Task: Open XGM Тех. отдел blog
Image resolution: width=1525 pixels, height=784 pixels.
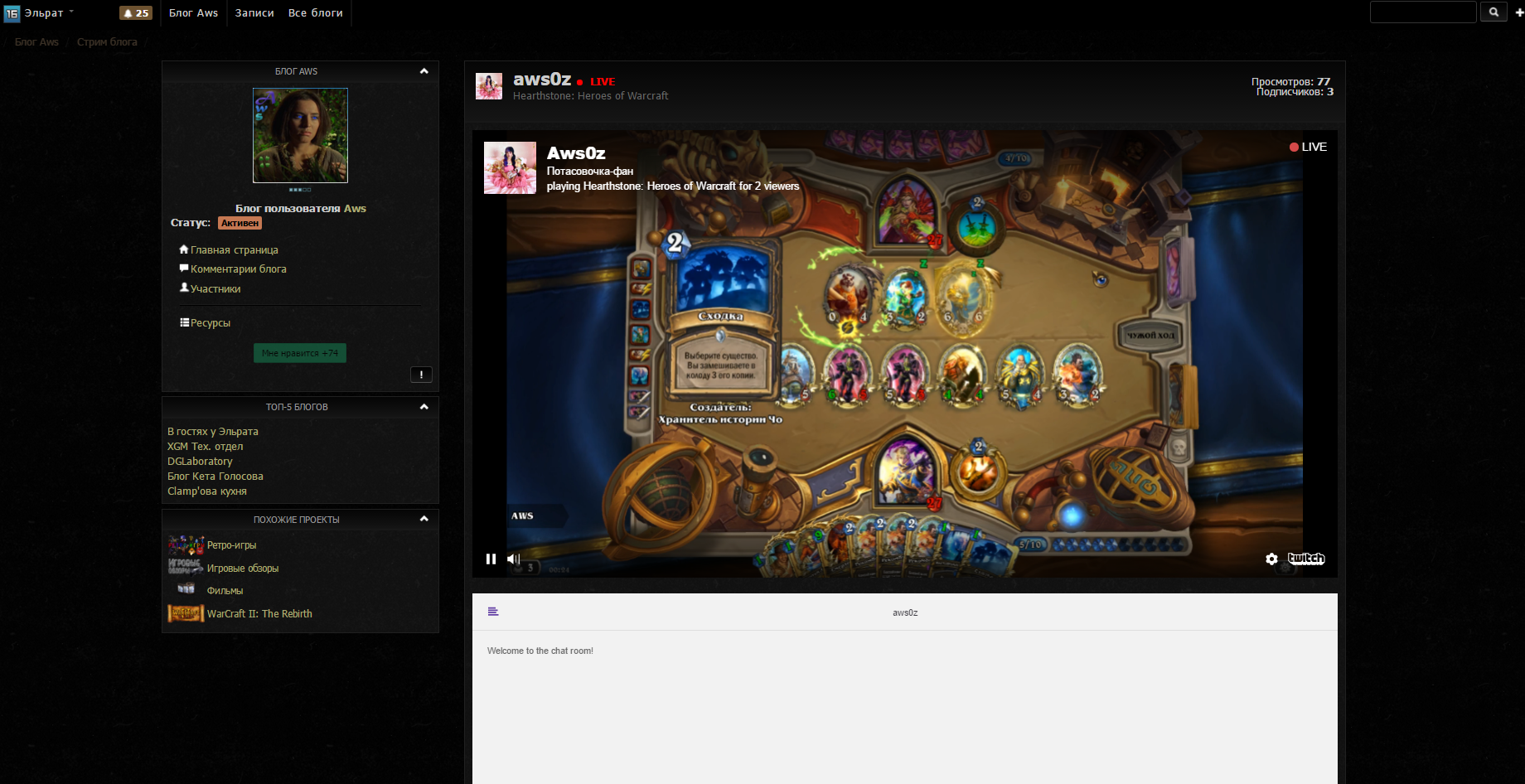Action: [x=206, y=447]
